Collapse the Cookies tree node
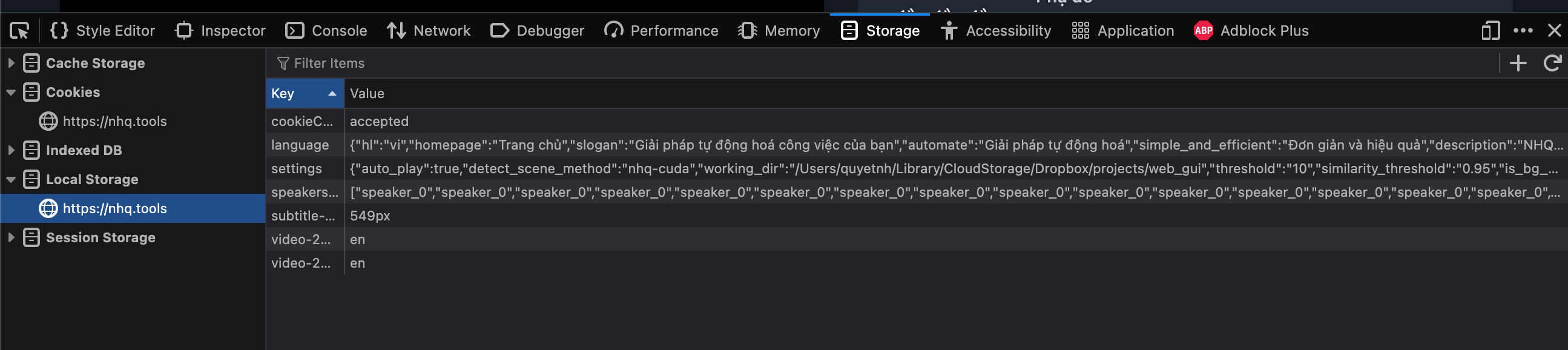1568x350 pixels. (x=11, y=93)
